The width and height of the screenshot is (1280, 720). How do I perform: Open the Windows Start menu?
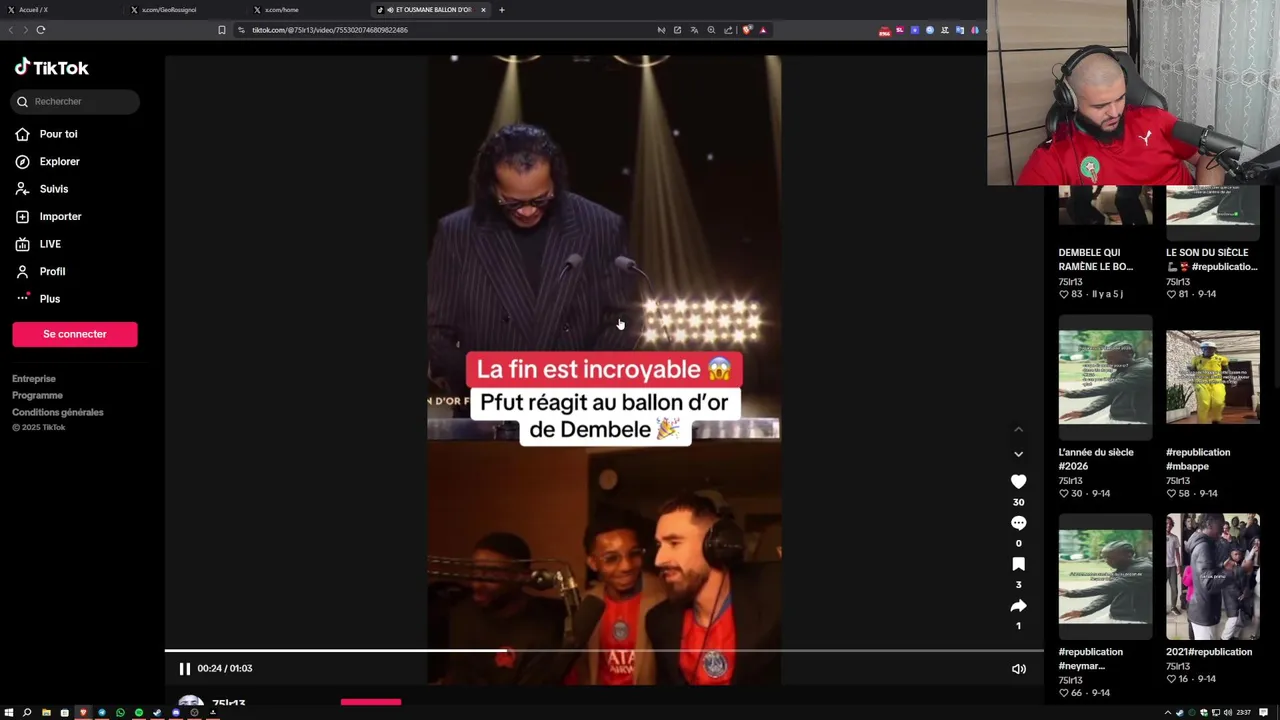[9, 713]
